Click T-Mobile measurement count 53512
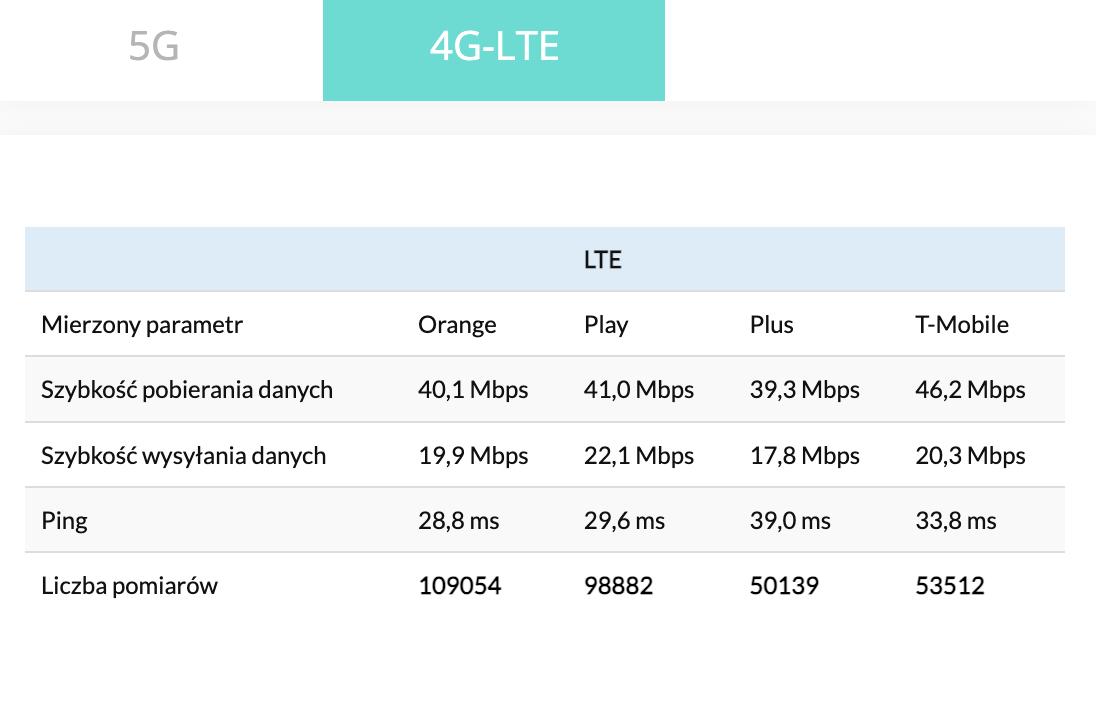The height and width of the screenshot is (710, 1096). pyautogui.click(x=950, y=586)
